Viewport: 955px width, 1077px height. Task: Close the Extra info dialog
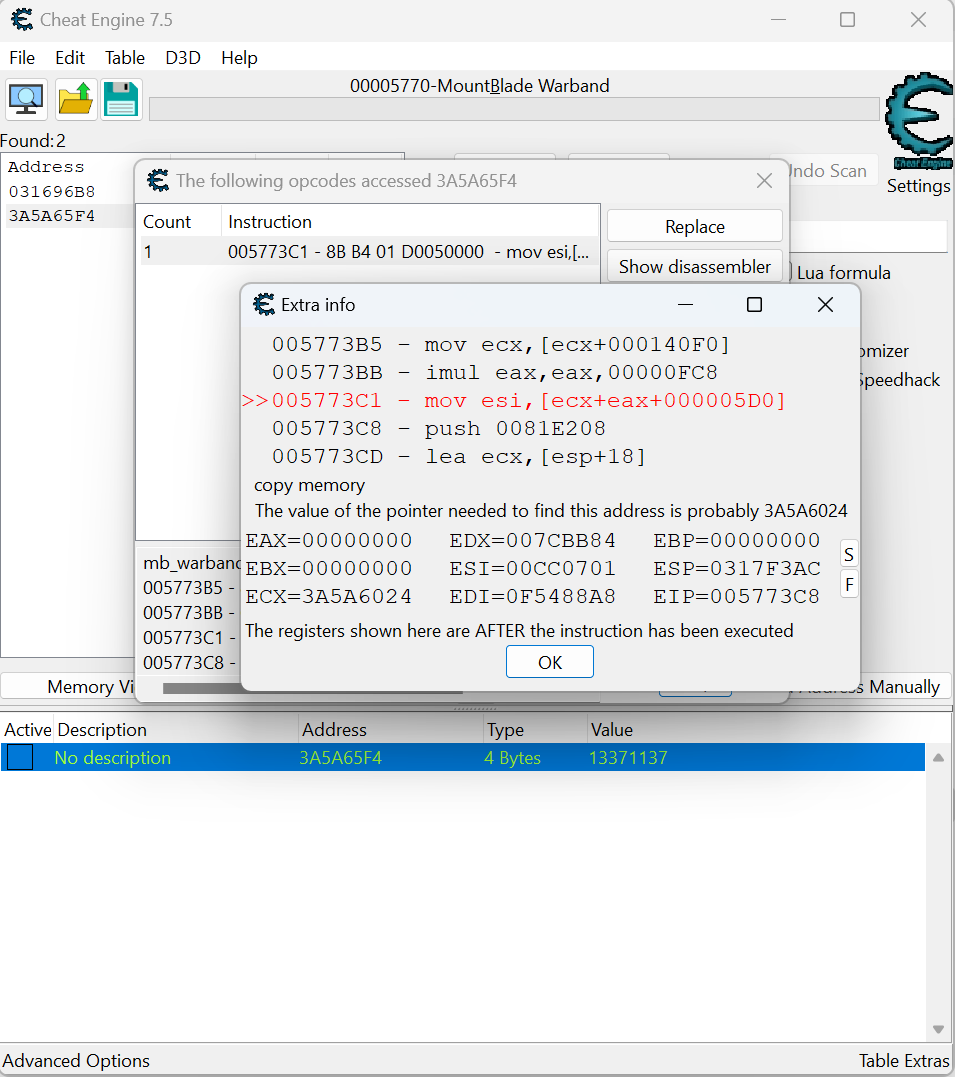pos(825,304)
